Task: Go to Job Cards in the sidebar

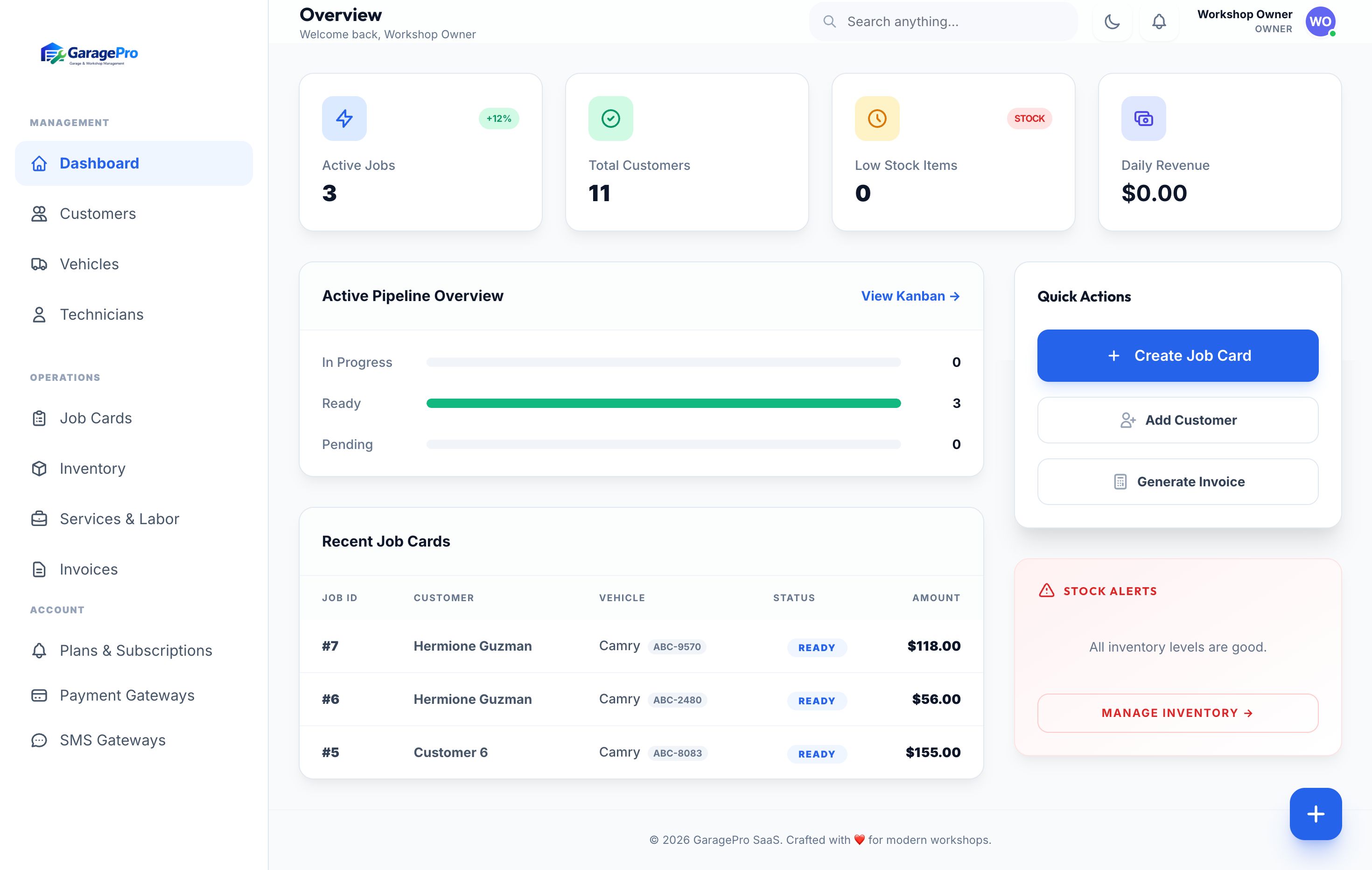Action: [x=95, y=418]
